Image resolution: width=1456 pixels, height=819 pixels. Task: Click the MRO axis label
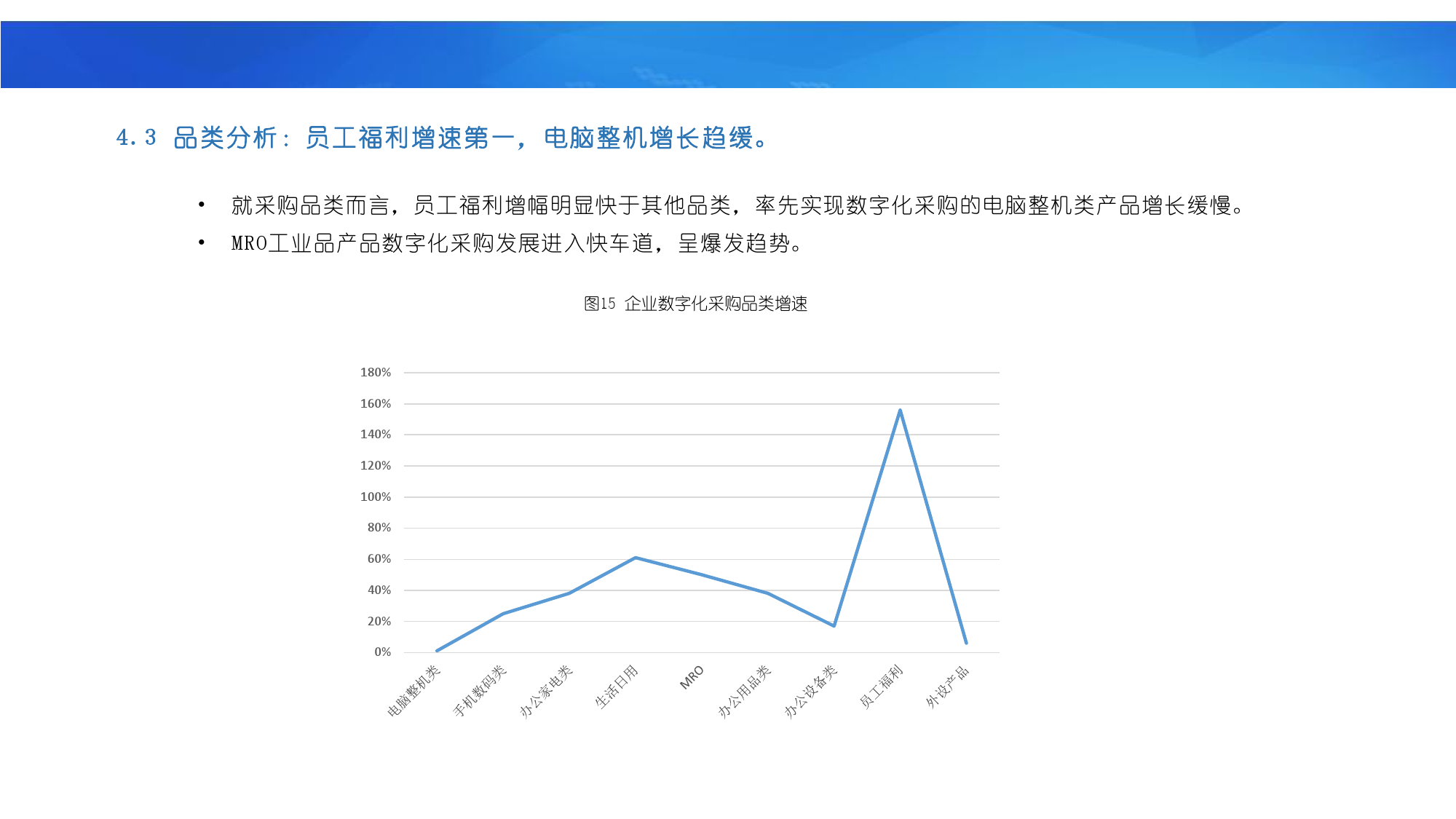point(692,678)
